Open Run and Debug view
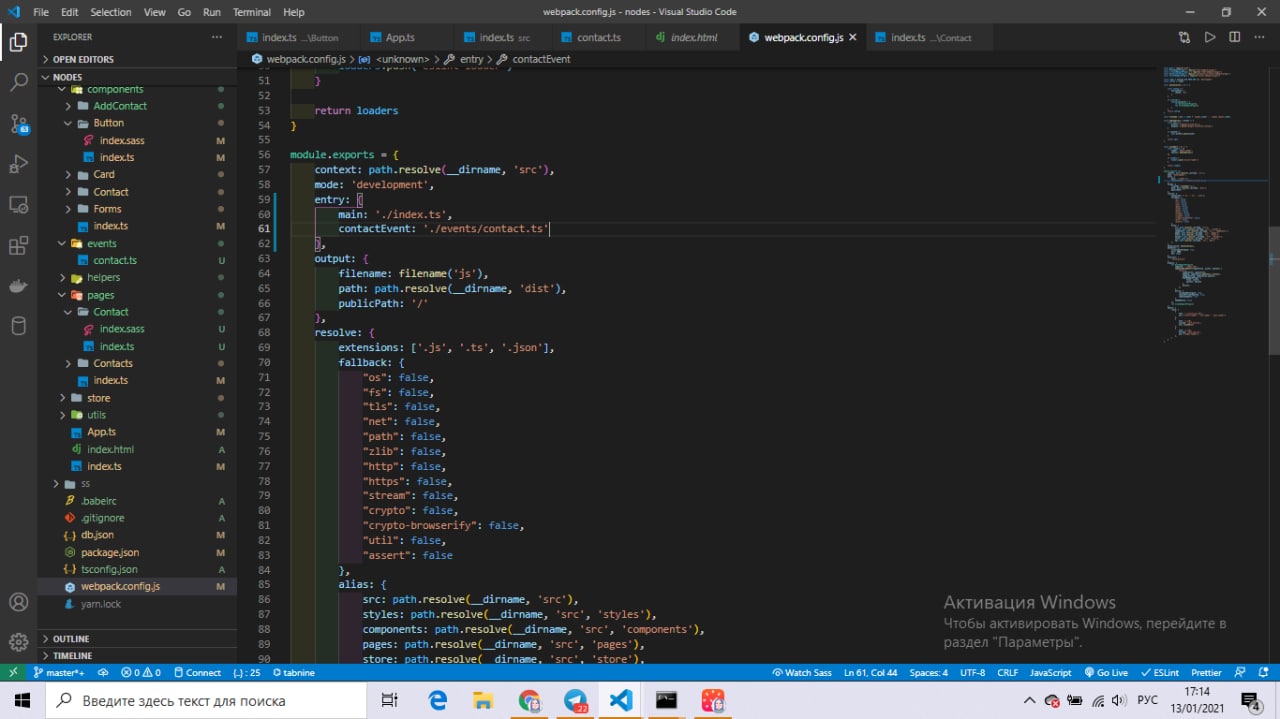The width and height of the screenshot is (1280, 719). coord(18,164)
